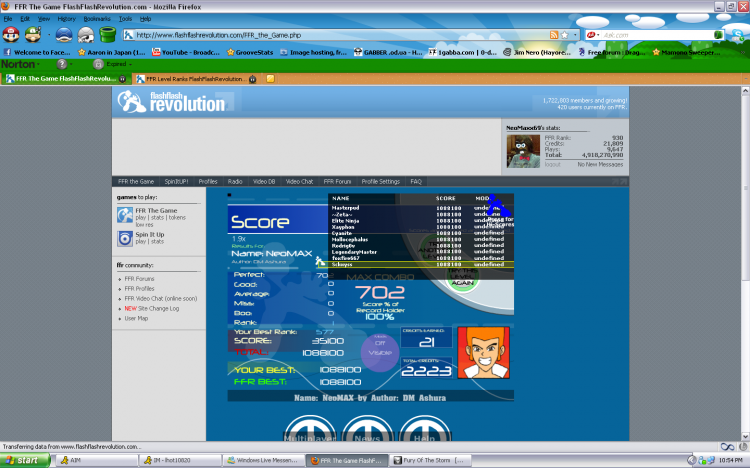Click the Bullet Bill stop icon
The image size is (750, 468).
(x=86, y=34)
